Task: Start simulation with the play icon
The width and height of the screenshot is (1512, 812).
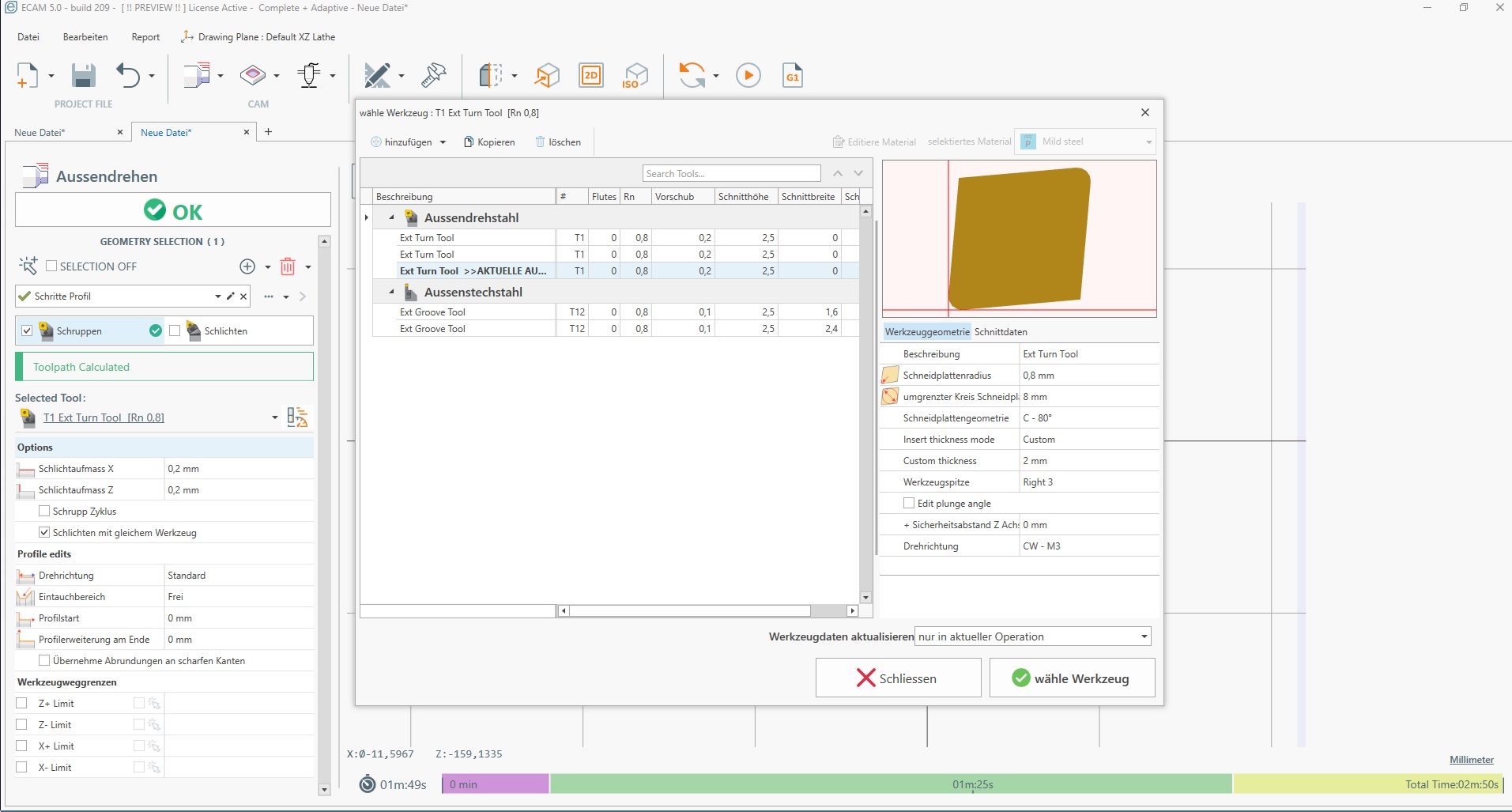Action: [748, 76]
